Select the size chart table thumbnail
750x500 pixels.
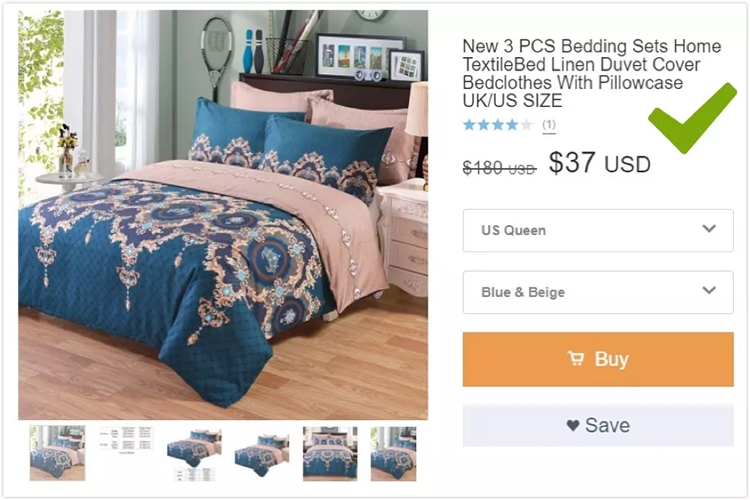tap(126, 439)
